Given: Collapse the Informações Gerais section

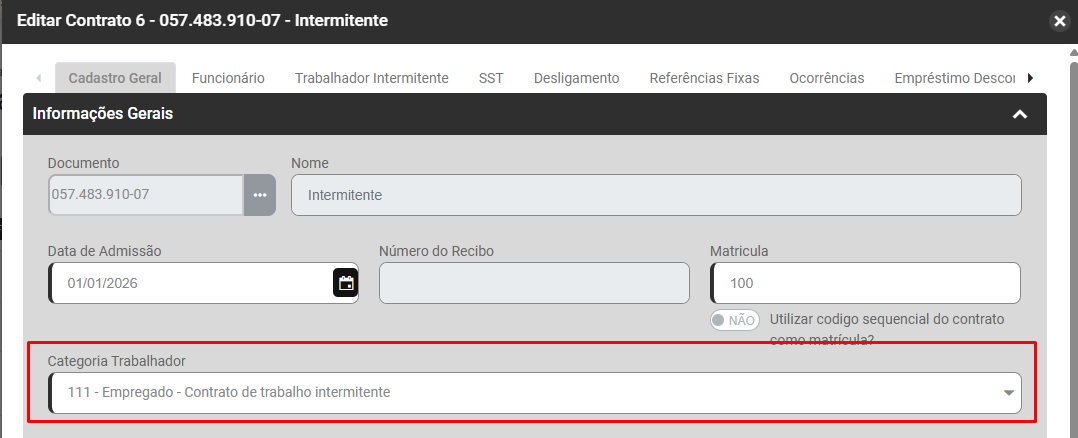Looking at the screenshot, I should (1020, 114).
